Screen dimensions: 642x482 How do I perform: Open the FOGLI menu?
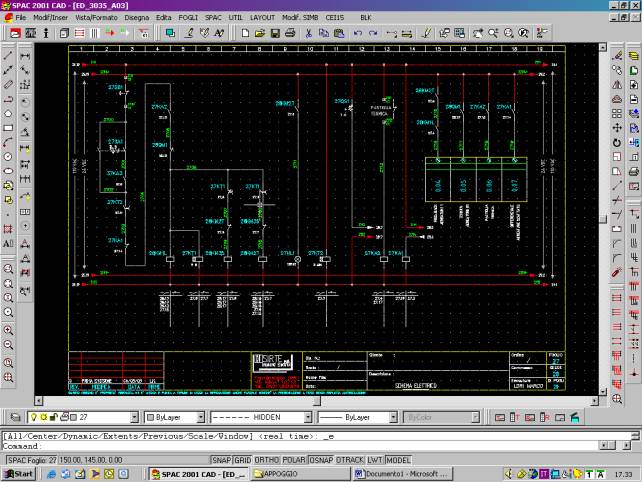coord(188,18)
